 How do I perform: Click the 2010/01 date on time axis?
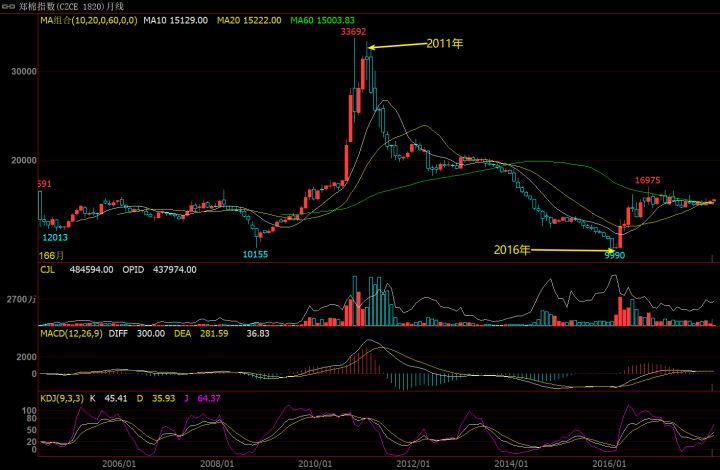314,463
